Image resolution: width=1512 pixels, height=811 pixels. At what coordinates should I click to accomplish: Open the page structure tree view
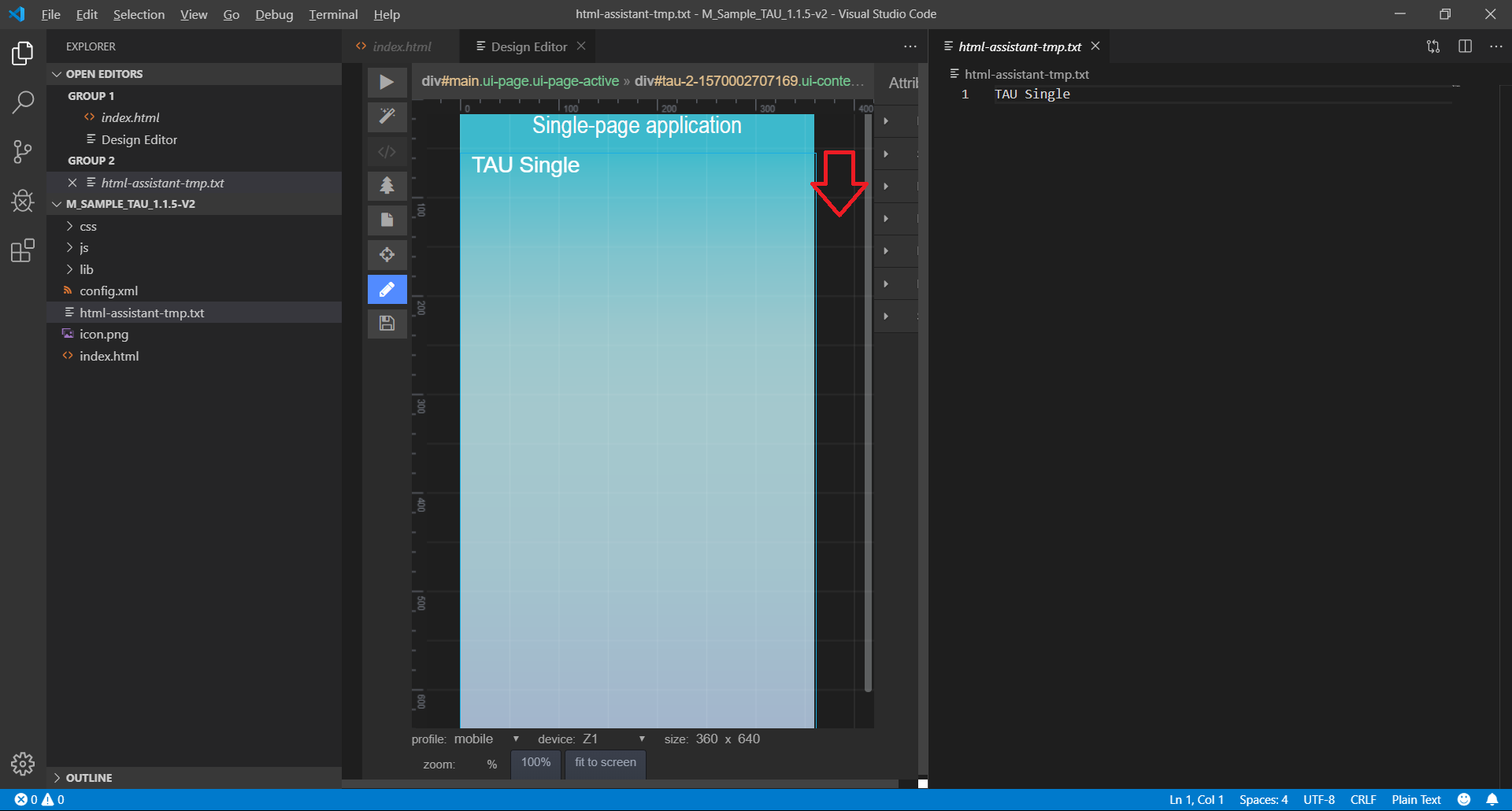coord(387,186)
